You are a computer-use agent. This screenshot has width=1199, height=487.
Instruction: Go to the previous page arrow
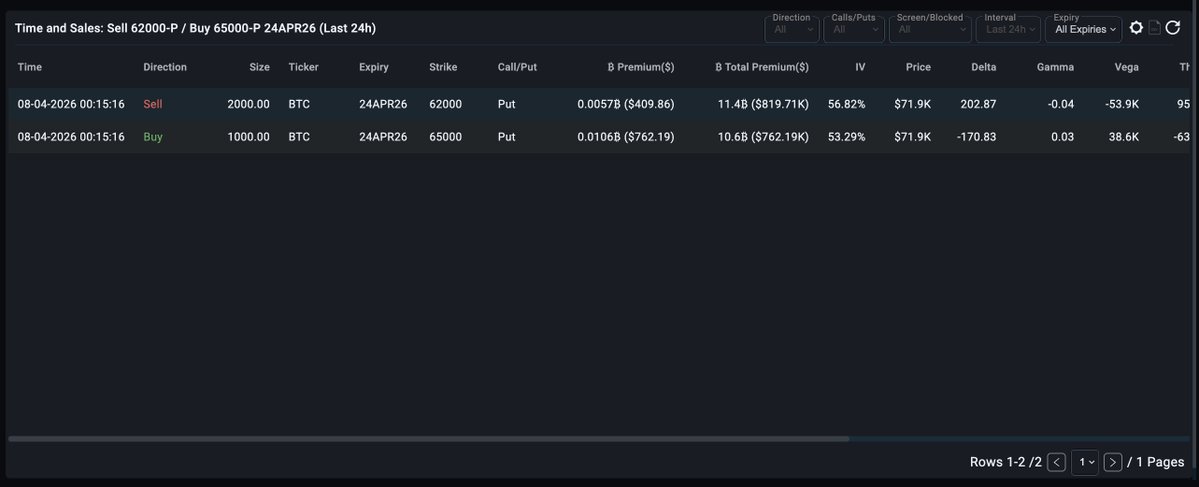(x=1056, y=462)
